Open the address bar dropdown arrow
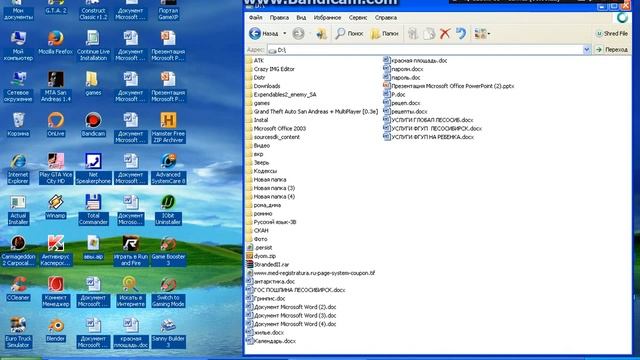This screenshot has width=640, height=360. coord(587,50)
